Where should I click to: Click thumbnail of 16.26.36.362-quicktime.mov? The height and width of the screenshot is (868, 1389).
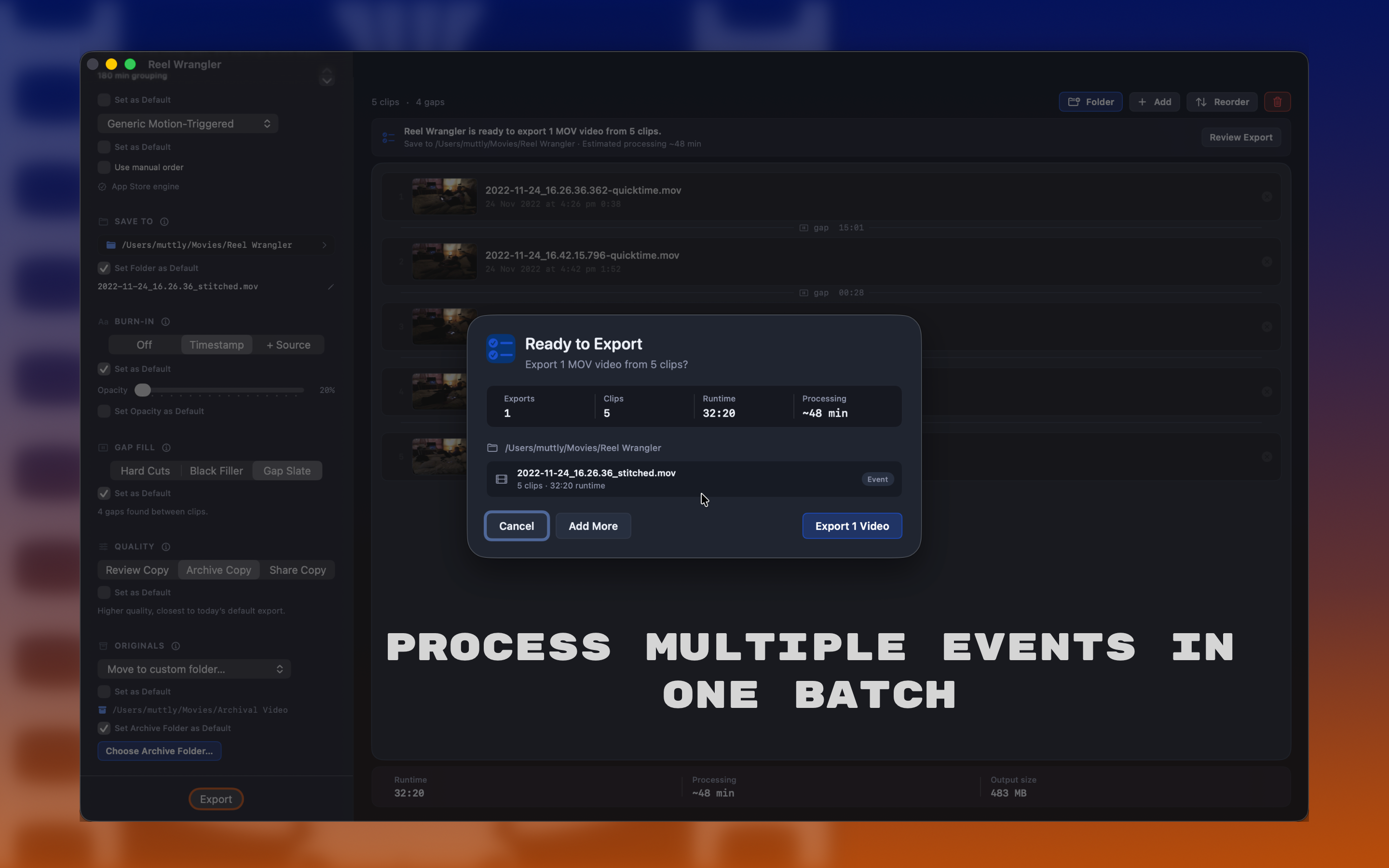(x=444, y=196)
